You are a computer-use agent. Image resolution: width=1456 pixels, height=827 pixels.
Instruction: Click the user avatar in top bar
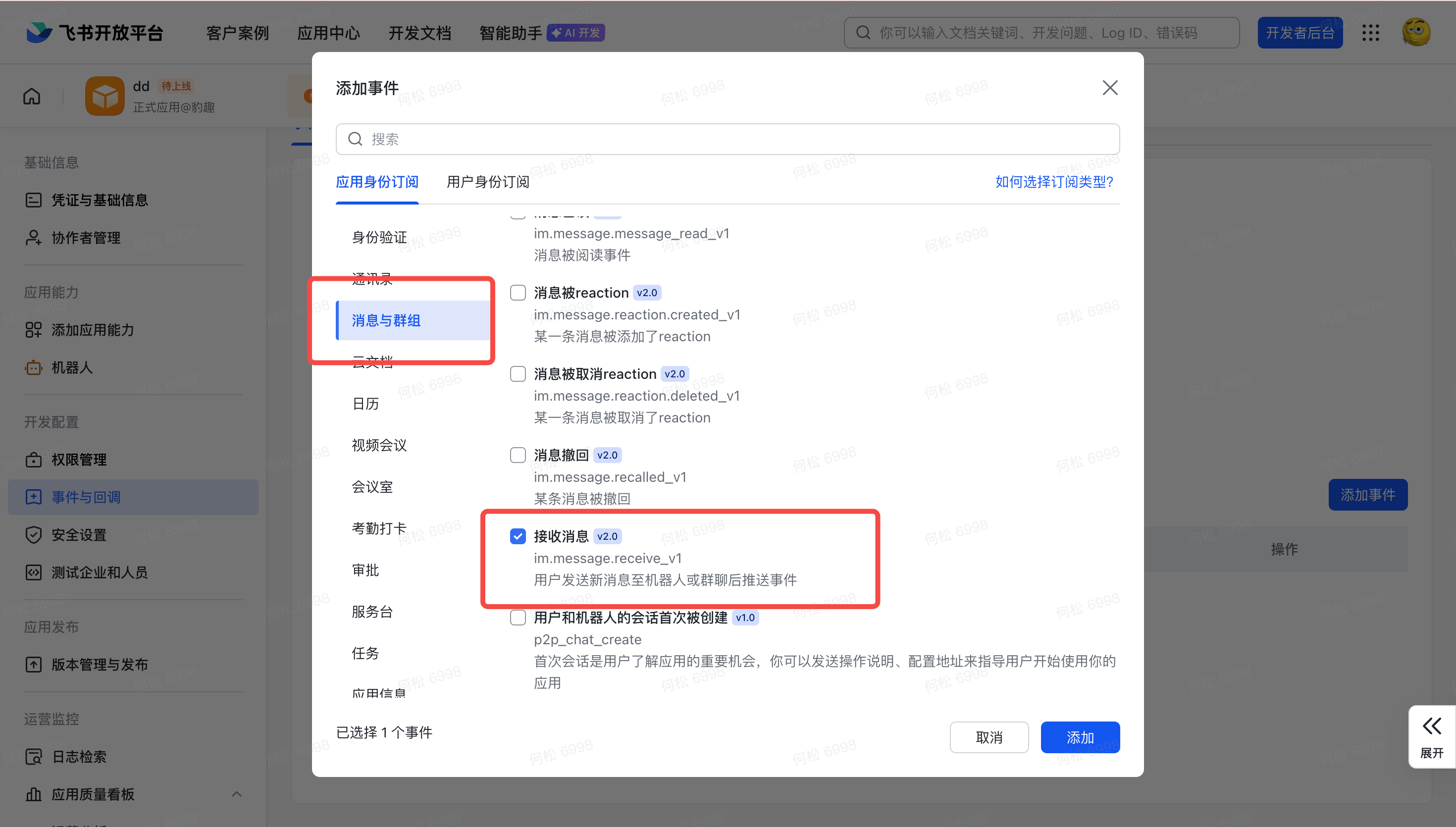tap(1416, 32)
